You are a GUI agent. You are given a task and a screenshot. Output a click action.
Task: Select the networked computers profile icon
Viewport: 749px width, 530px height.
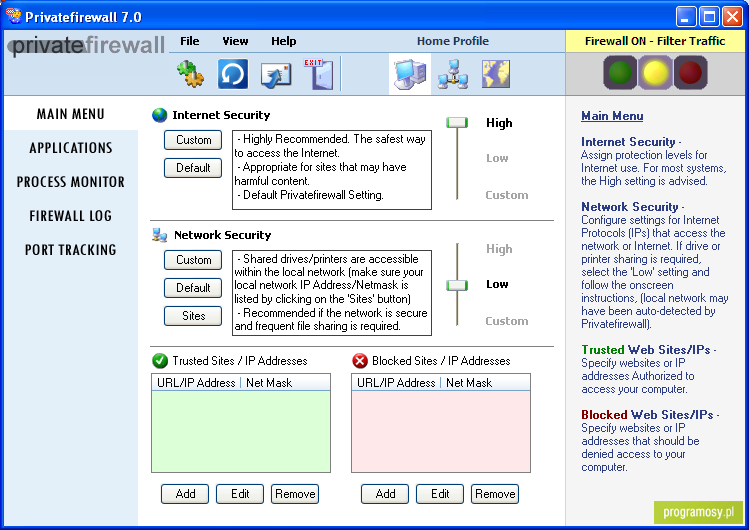(x=453, y=74)
